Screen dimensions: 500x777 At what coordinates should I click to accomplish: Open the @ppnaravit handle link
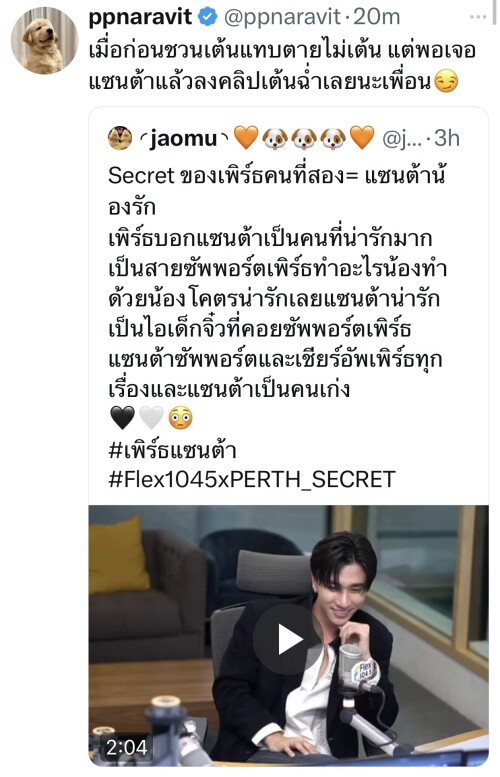pyautogui.click(x=282, y=17)
